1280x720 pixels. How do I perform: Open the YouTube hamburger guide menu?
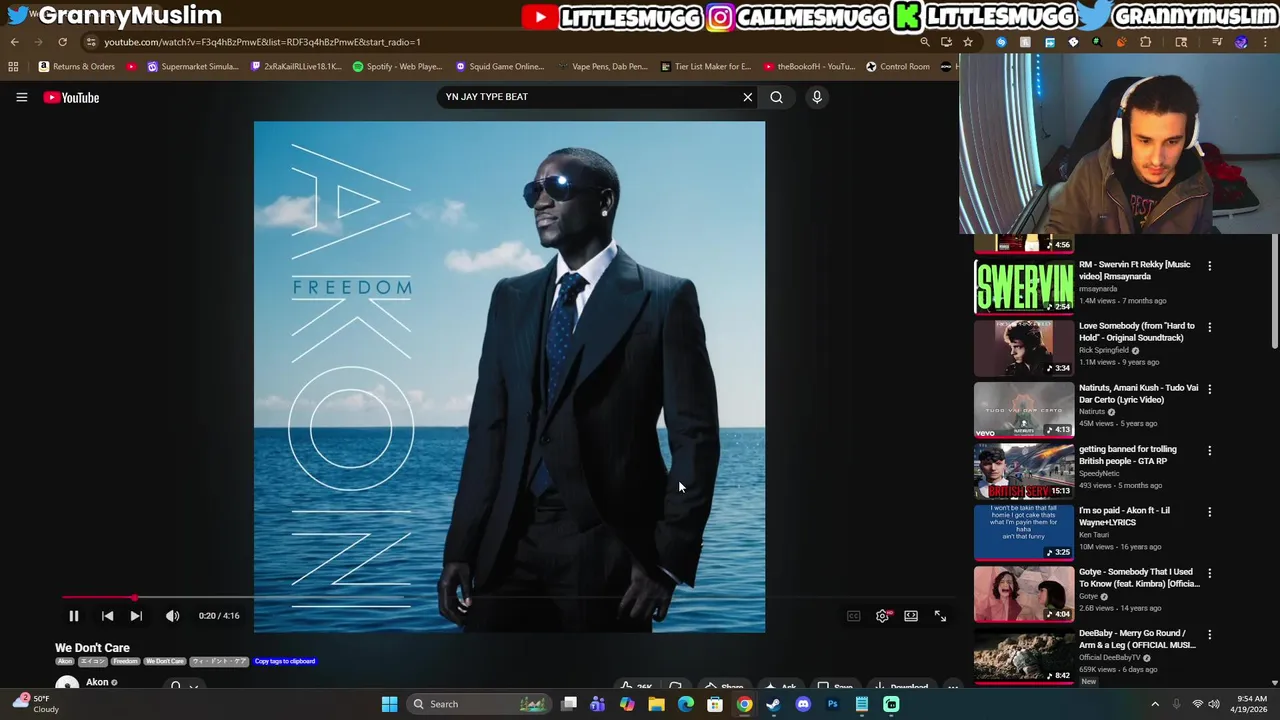[x=21, y=97]
